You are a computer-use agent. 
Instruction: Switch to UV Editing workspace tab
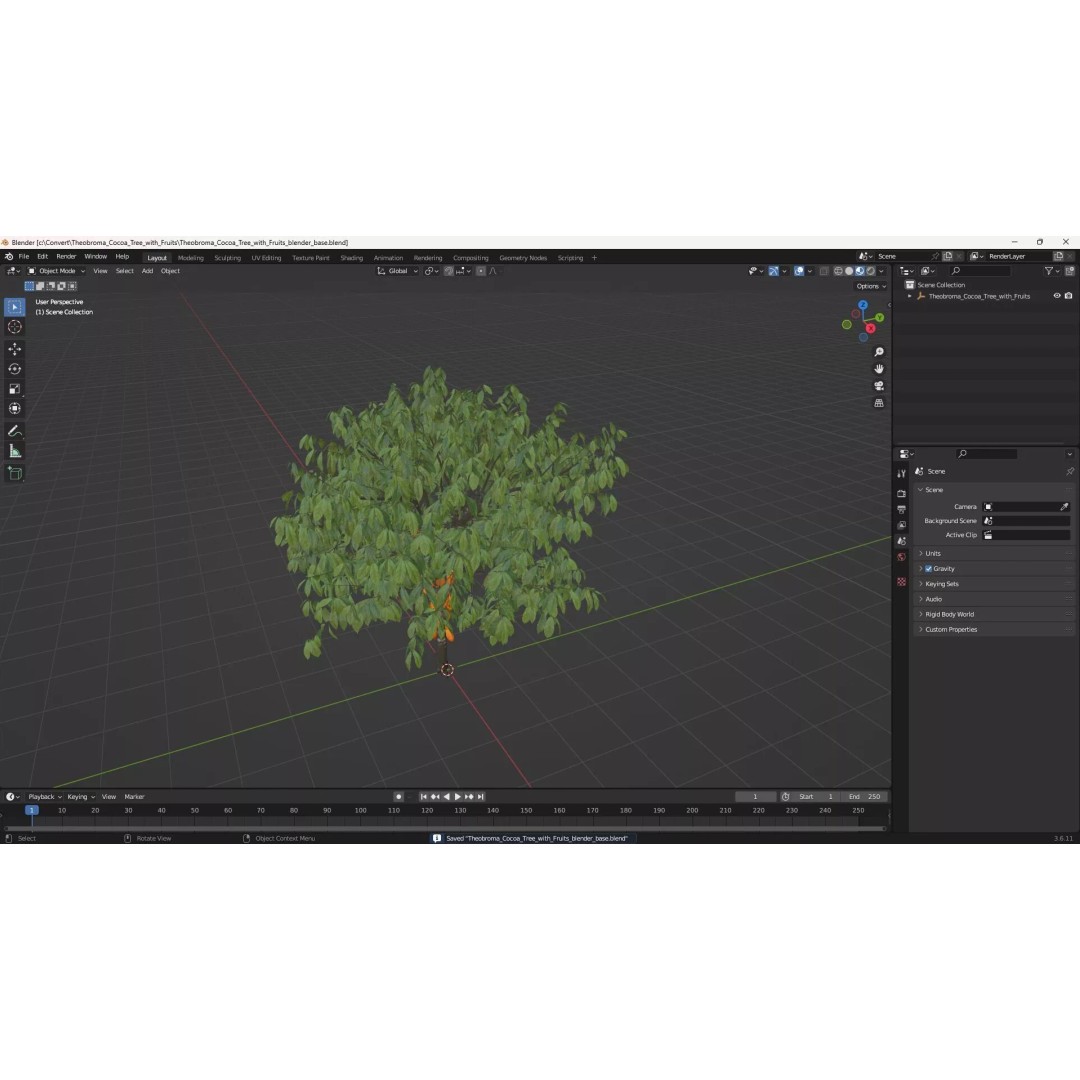pos(267,258)
